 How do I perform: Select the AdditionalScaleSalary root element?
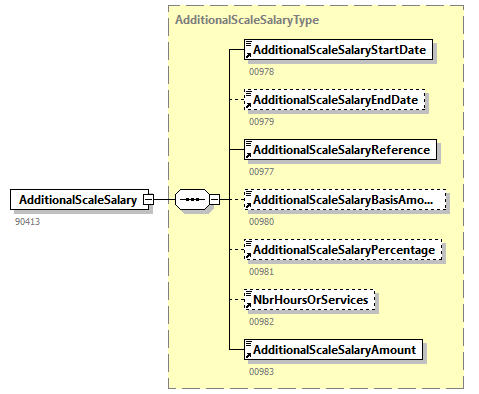[79, 200]
